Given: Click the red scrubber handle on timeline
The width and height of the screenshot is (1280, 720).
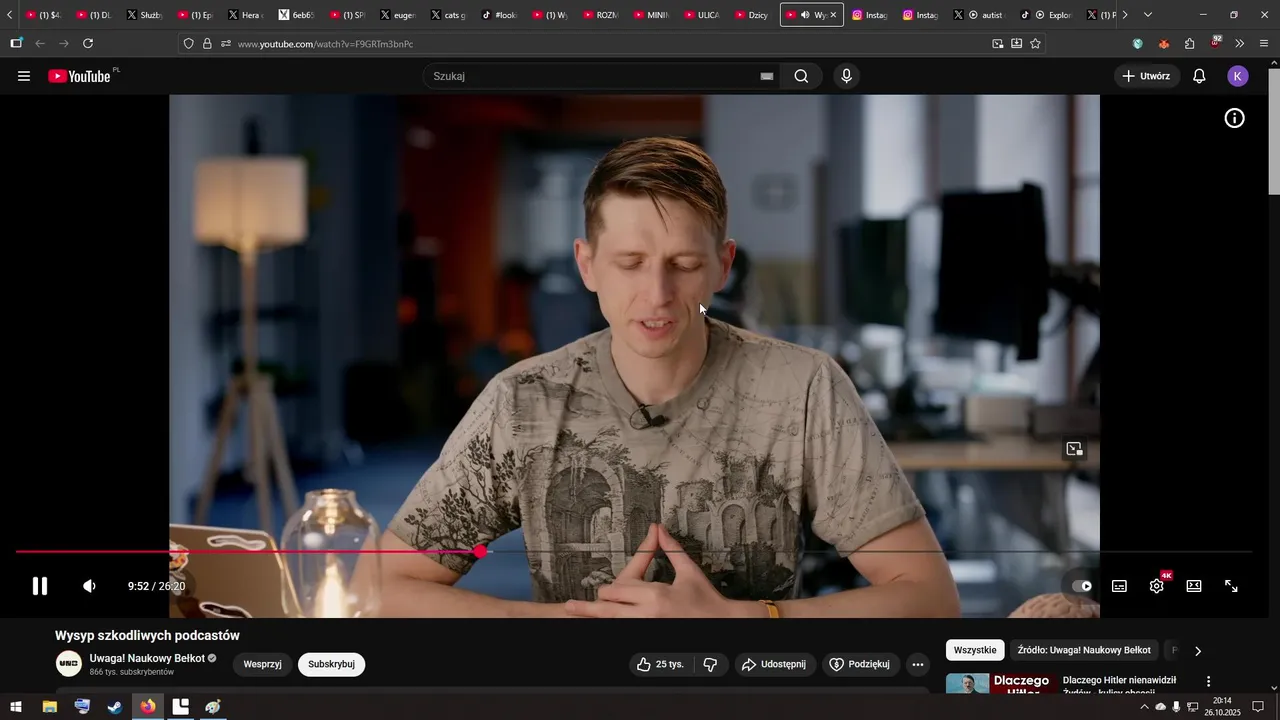Looking at the screenshot, I should pos(481,551).
